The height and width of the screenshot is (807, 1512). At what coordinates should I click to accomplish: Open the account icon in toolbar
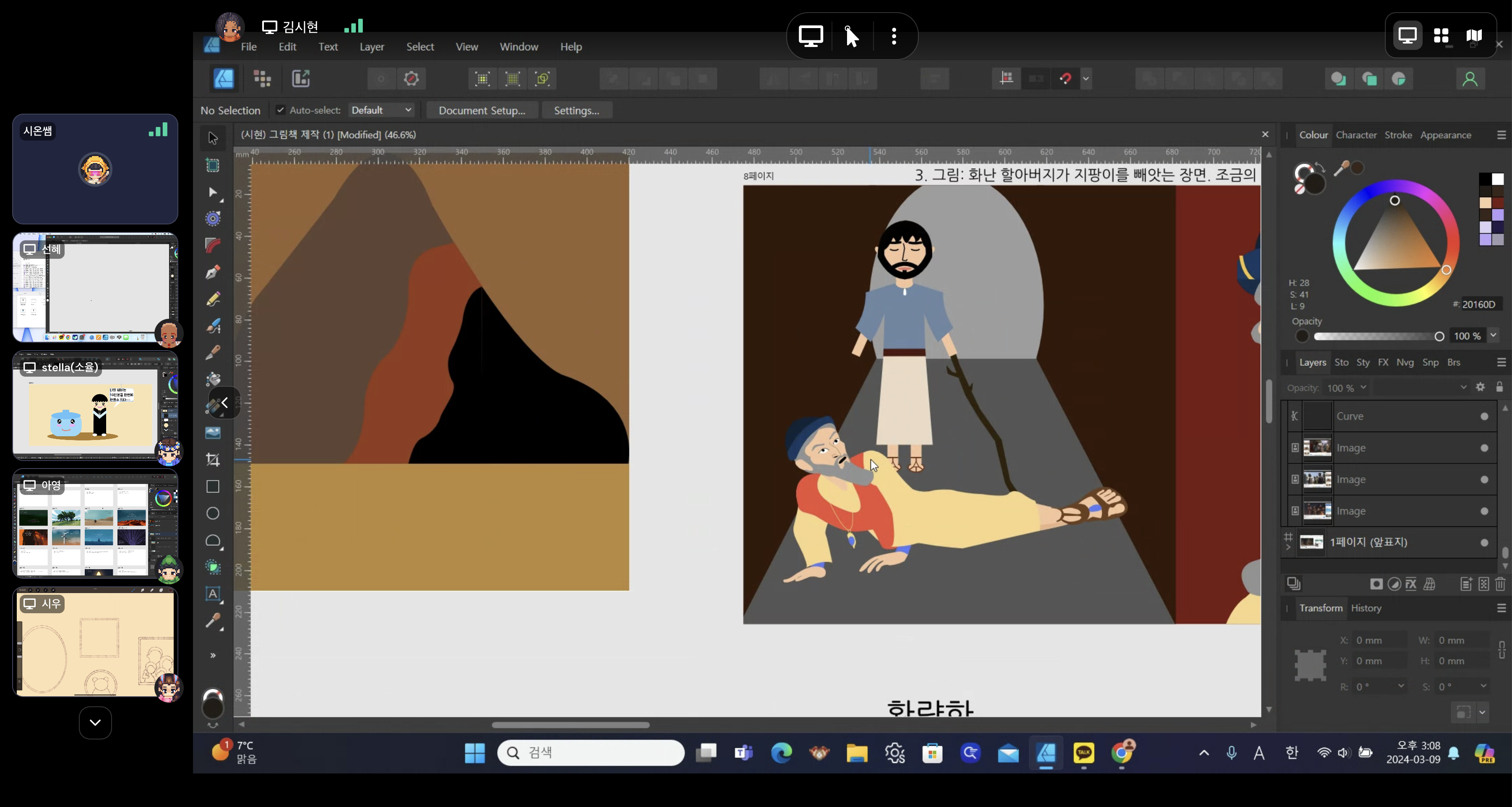(x=1470, y=79)
